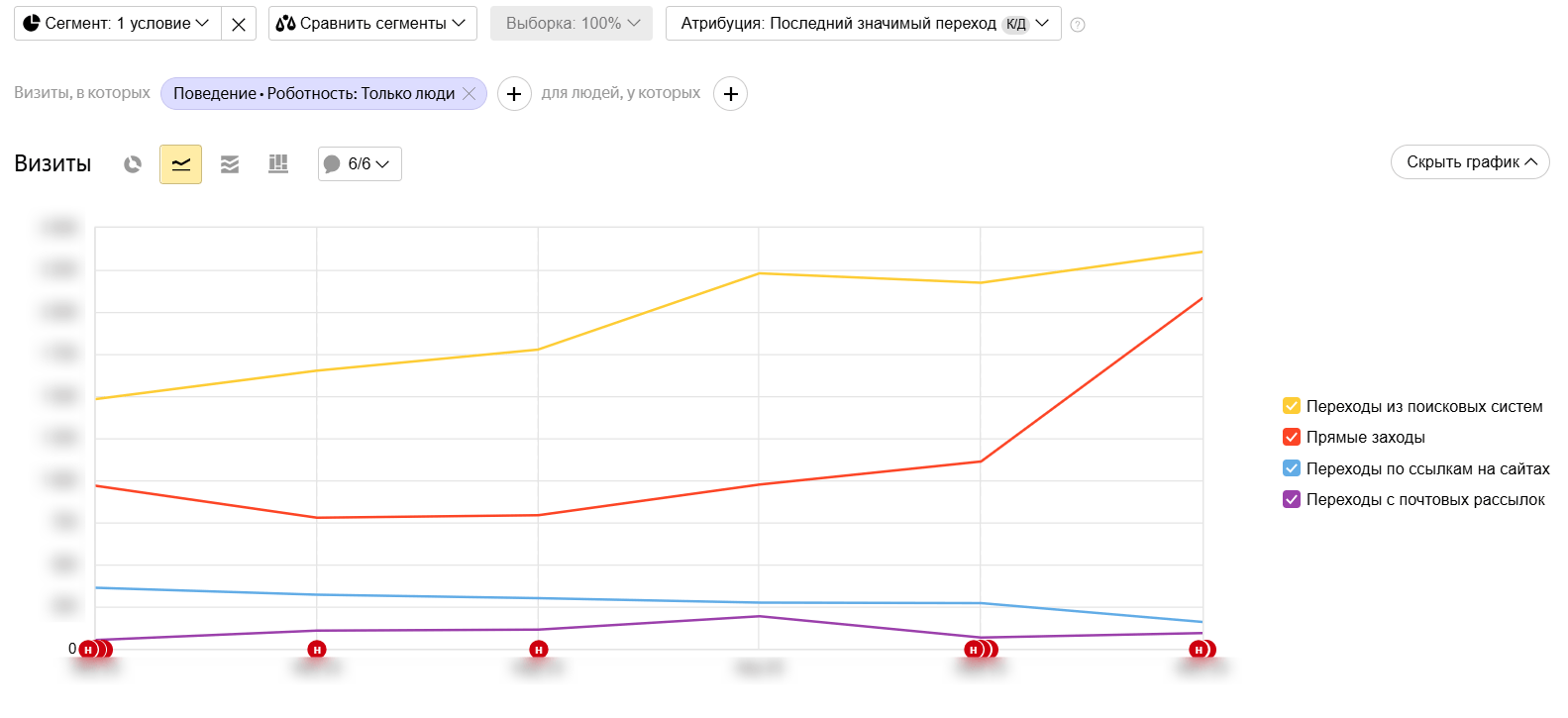
Task: Add a people condition with plus button
Action: (x=730, y=94)
